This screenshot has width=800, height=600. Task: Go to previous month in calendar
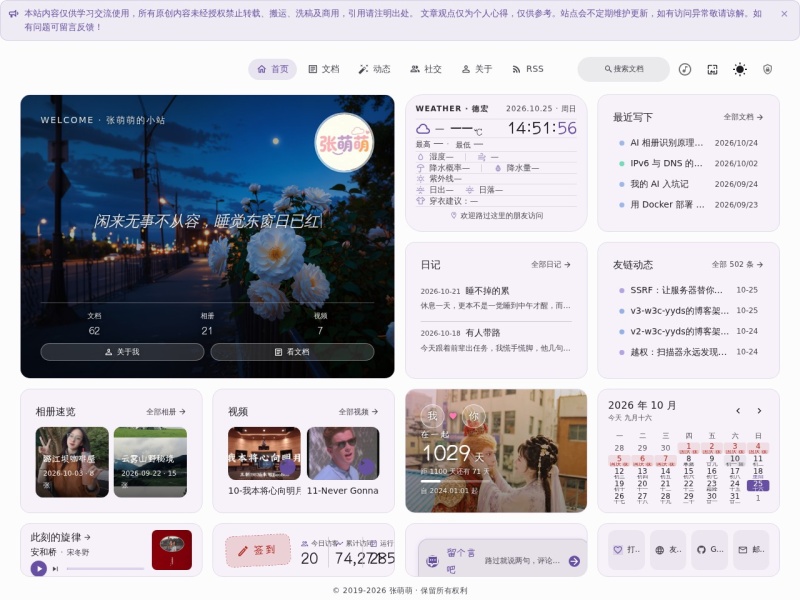pos(738,411)
